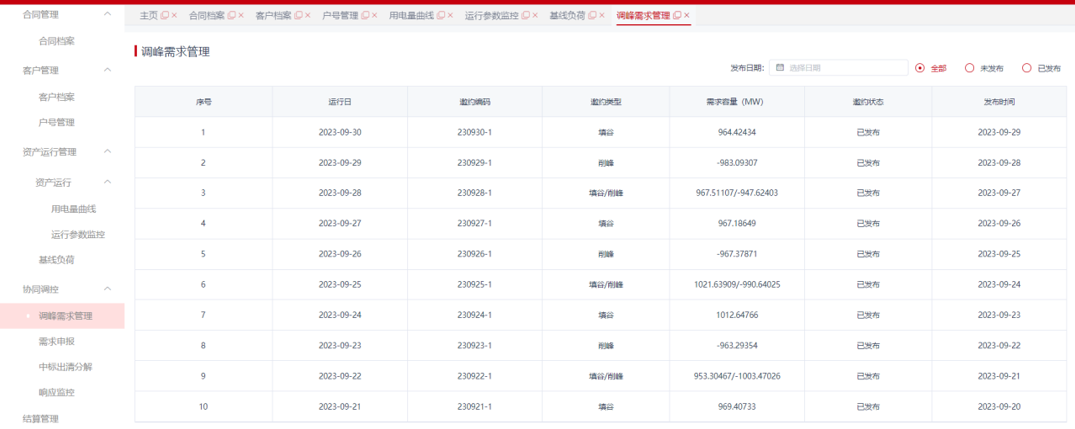This screenshot has height=429, width=1075.
Task: Close the 客户档案 tab with its x
Action: tap(308, 15)
